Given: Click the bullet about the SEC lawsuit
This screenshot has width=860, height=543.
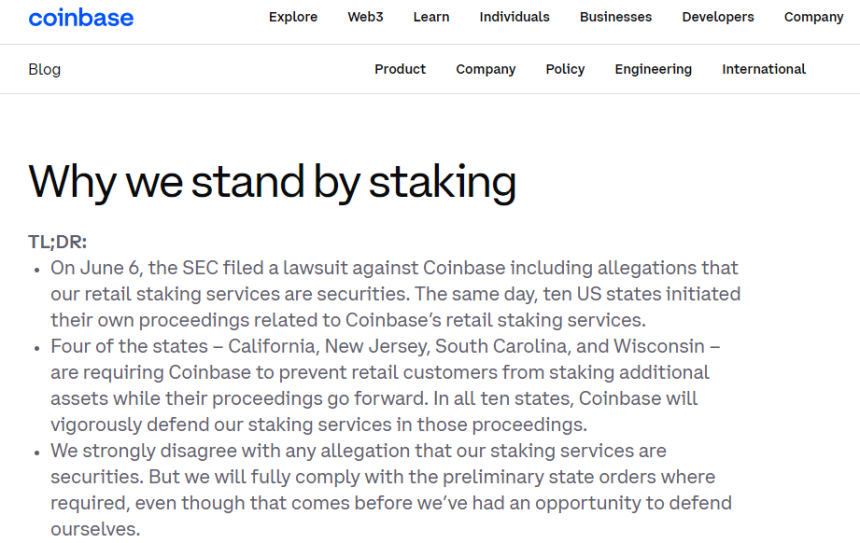Looking at the screenshot, I should (x=395, y=294).
